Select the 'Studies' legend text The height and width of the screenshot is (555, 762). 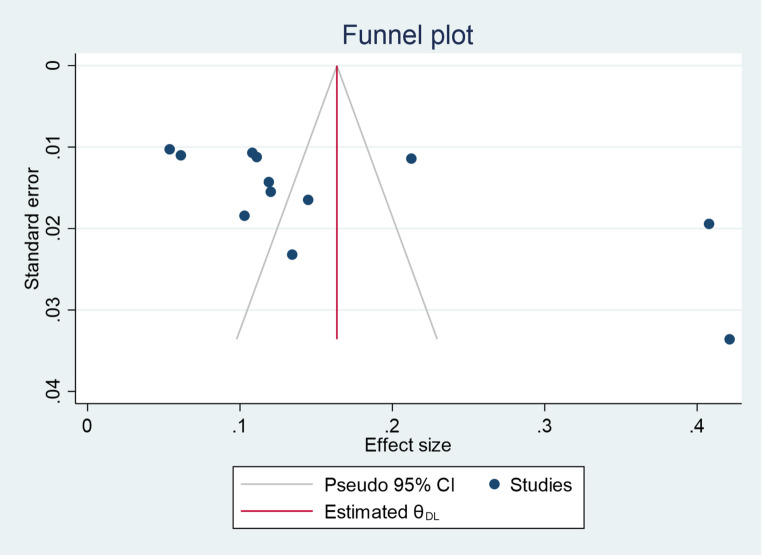click(x=541, y=486)
